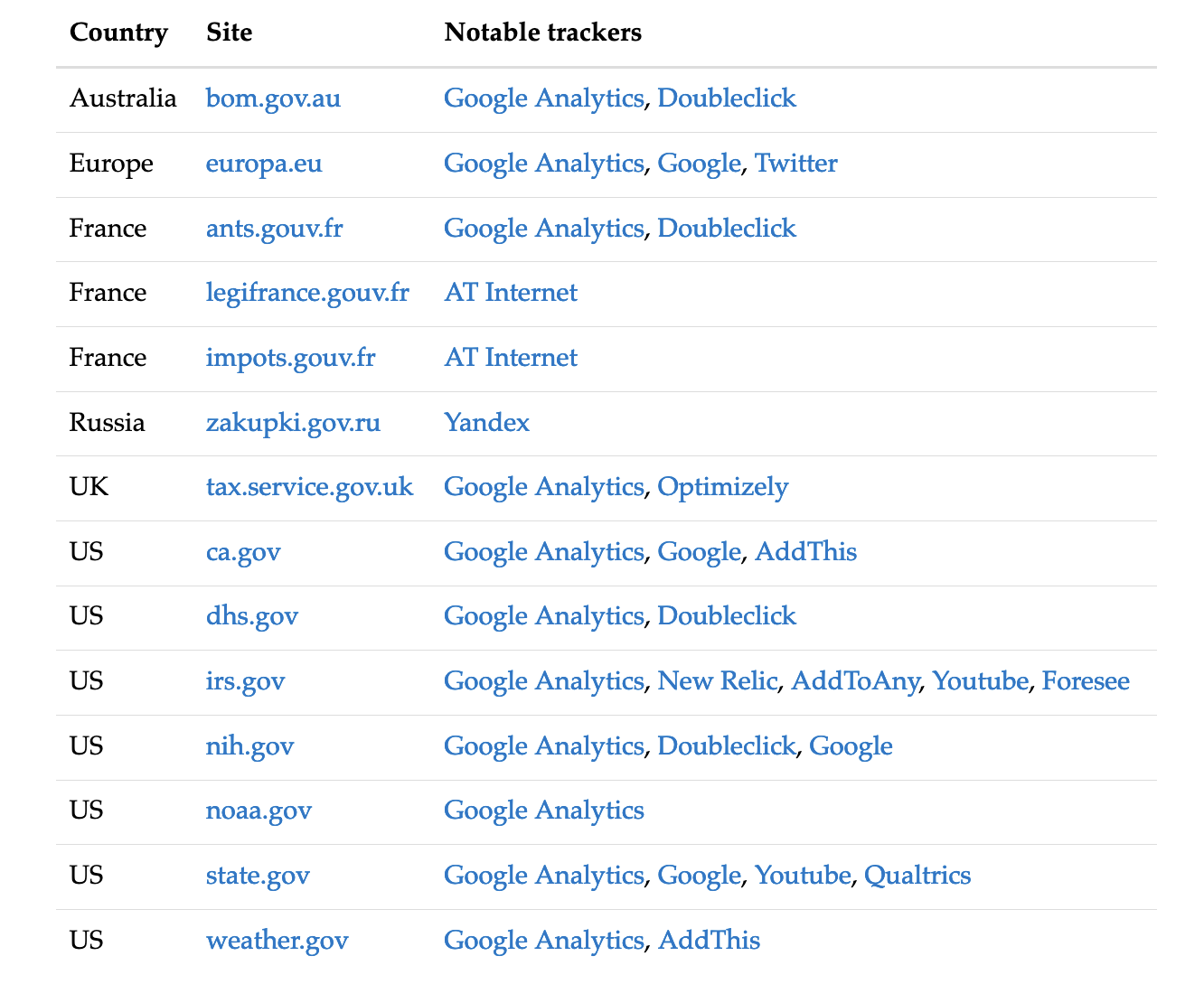Viewport: 1204px width, 1003px height.
Task: Open the noaa.gov site link
Action: (x=259, y=810)
